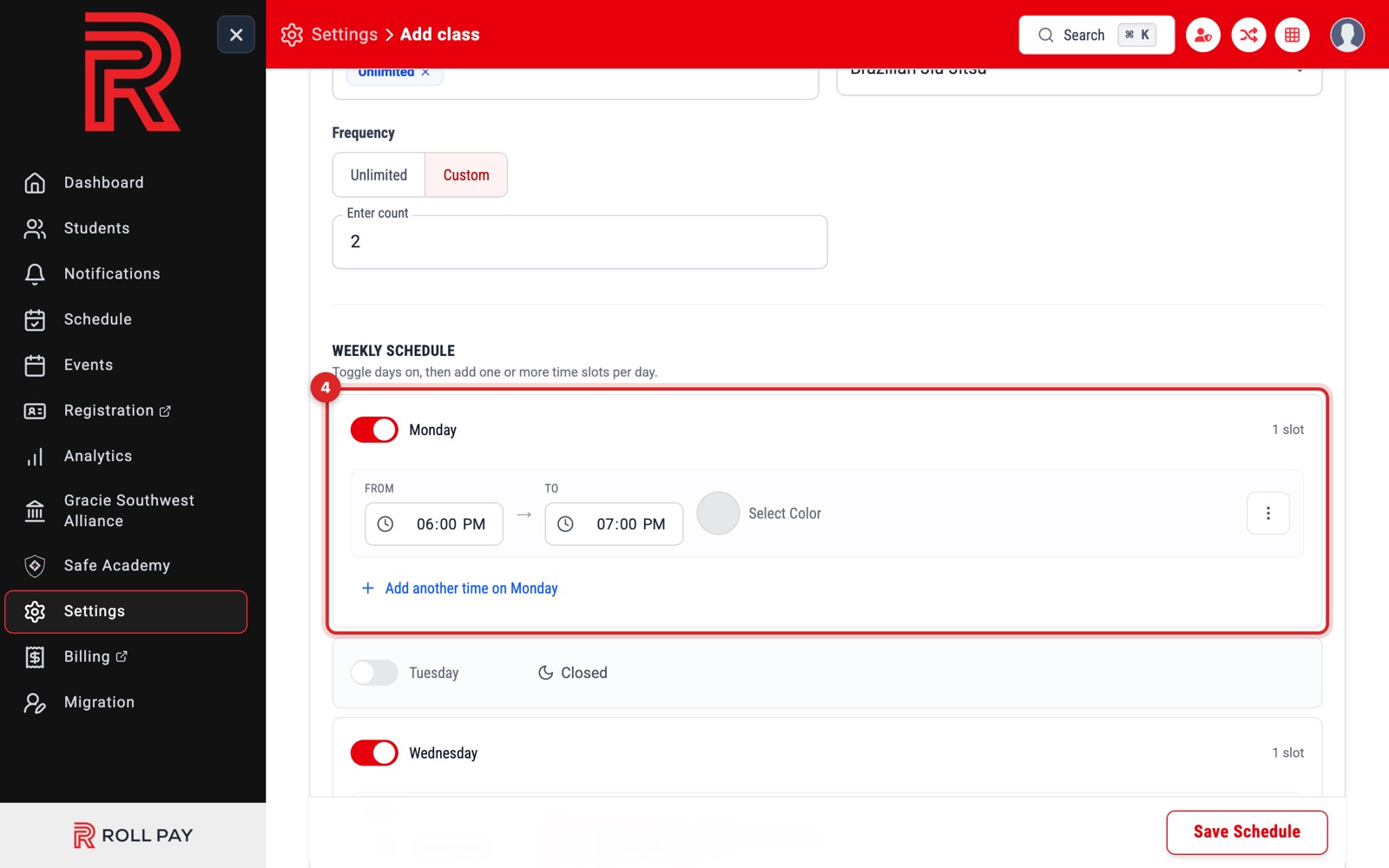Click Monday's 1 slot count text
Image resolution: width=1389 pixels, height=868 pixels.
pyautogui.click(x=1288, y=430)
